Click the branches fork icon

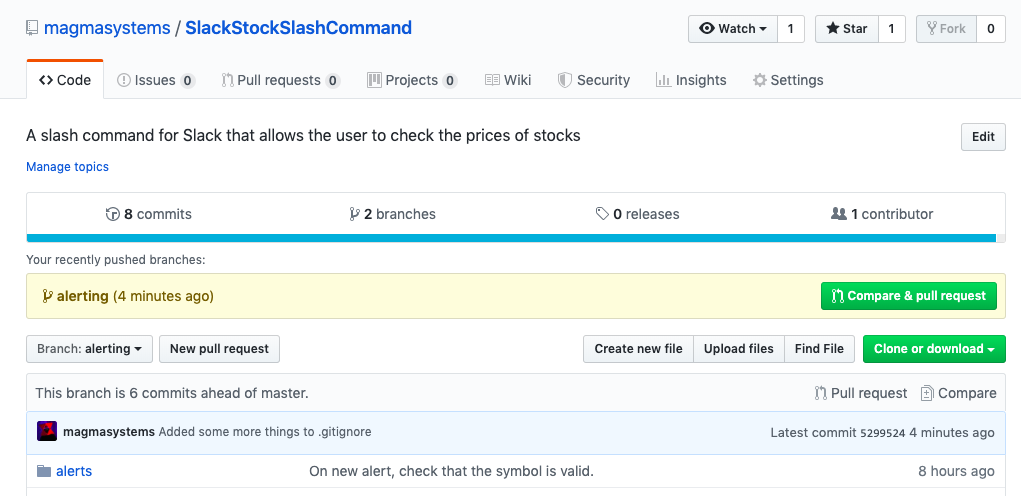click(354, 214)
